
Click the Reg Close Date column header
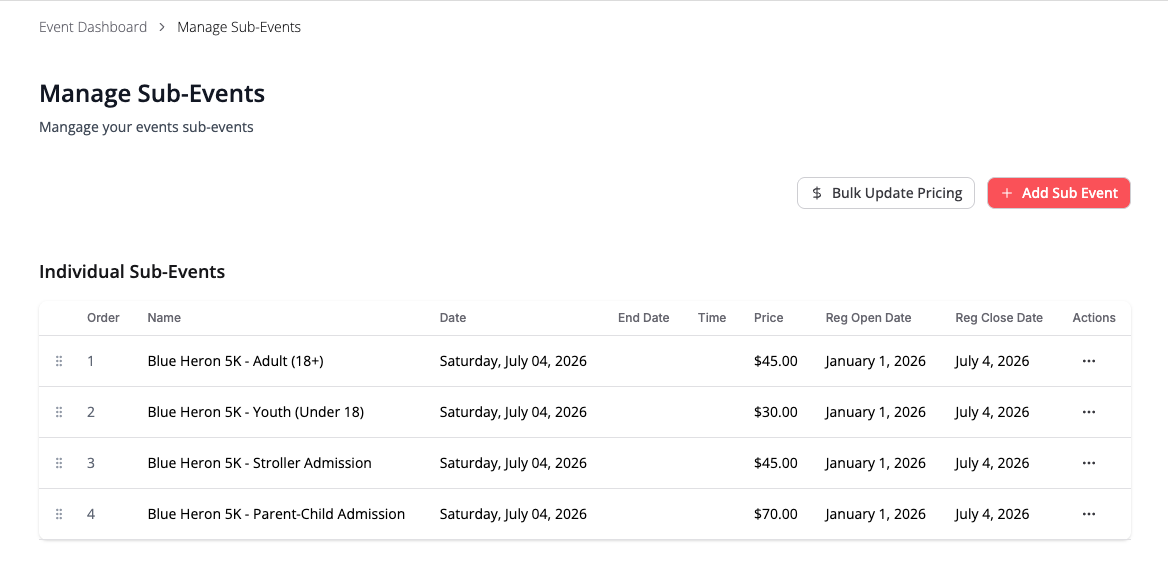click(x=998, y=318)
